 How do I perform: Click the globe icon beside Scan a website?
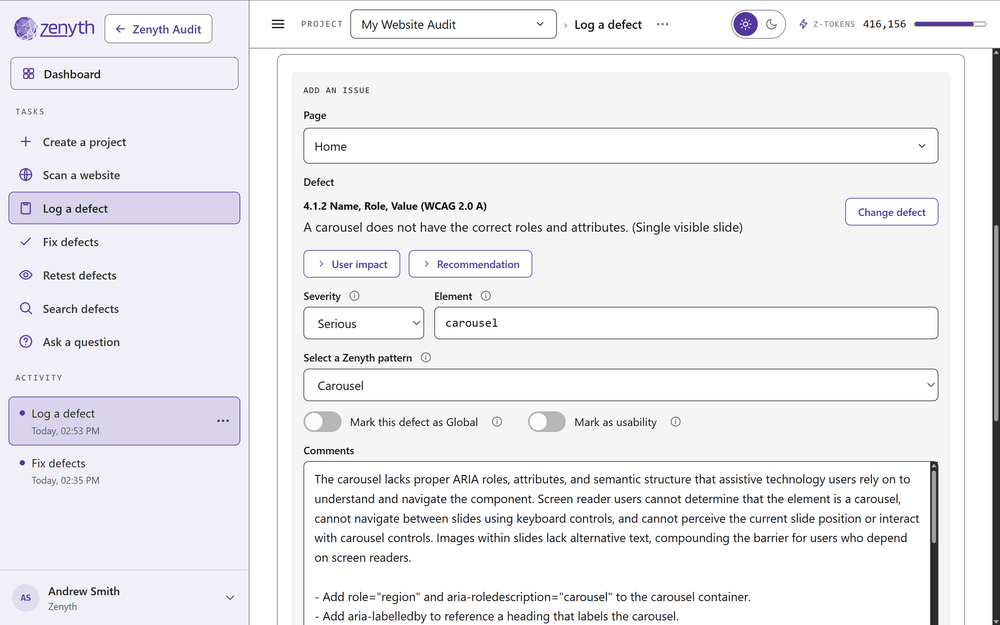click(26, 175)
